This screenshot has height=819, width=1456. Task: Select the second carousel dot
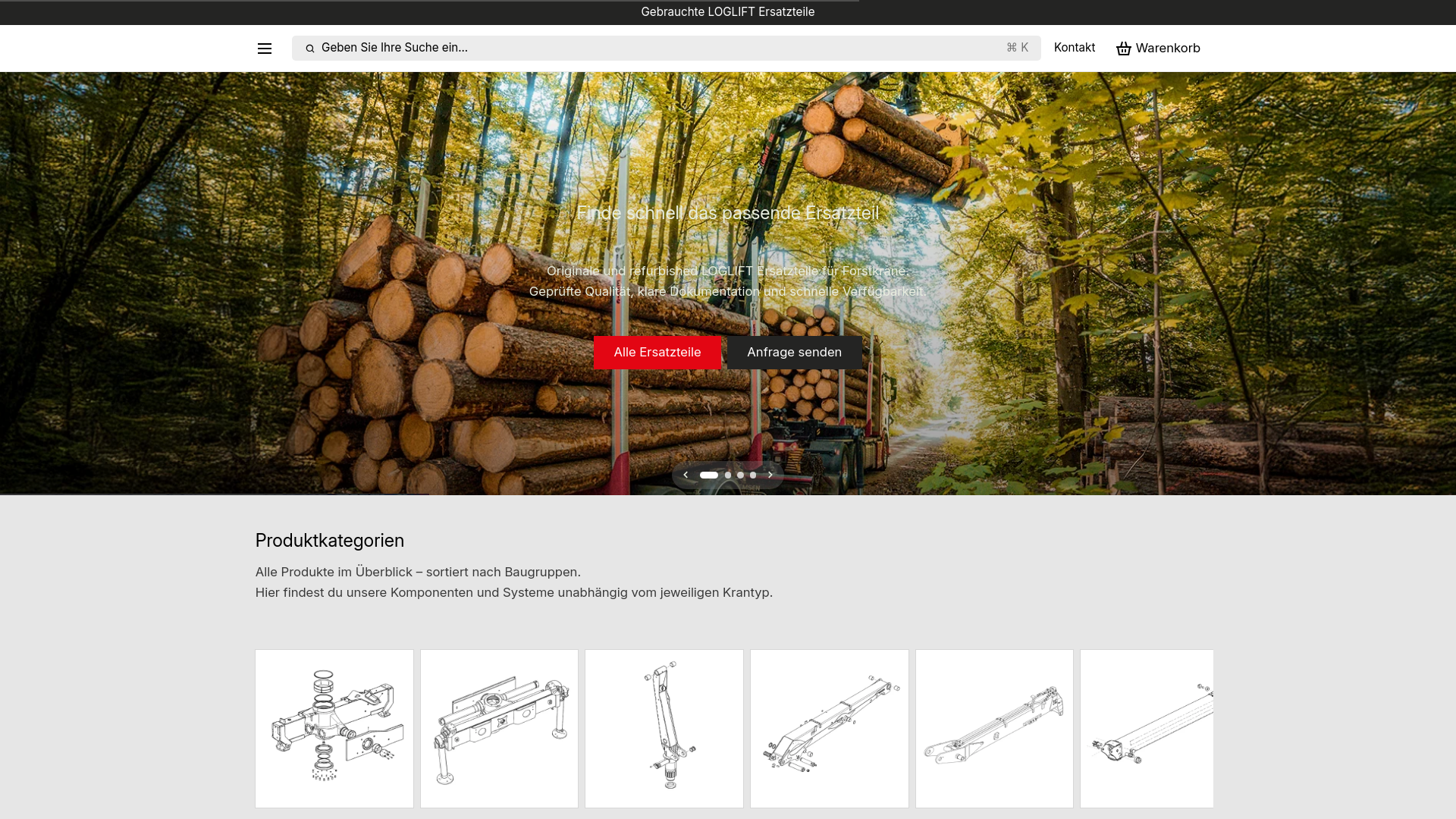(728, 475)
